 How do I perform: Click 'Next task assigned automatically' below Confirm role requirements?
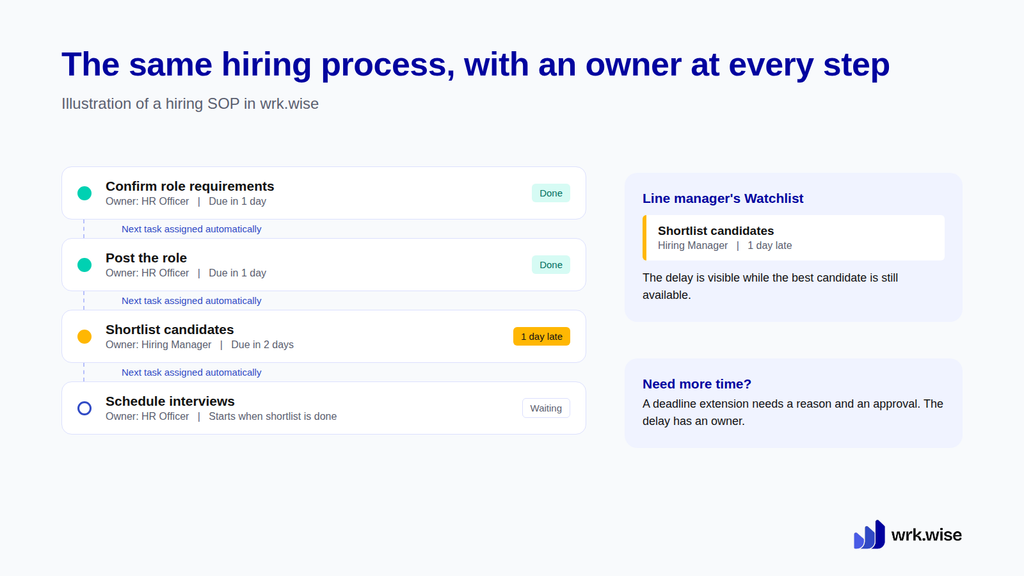click(x=191, y=229)
